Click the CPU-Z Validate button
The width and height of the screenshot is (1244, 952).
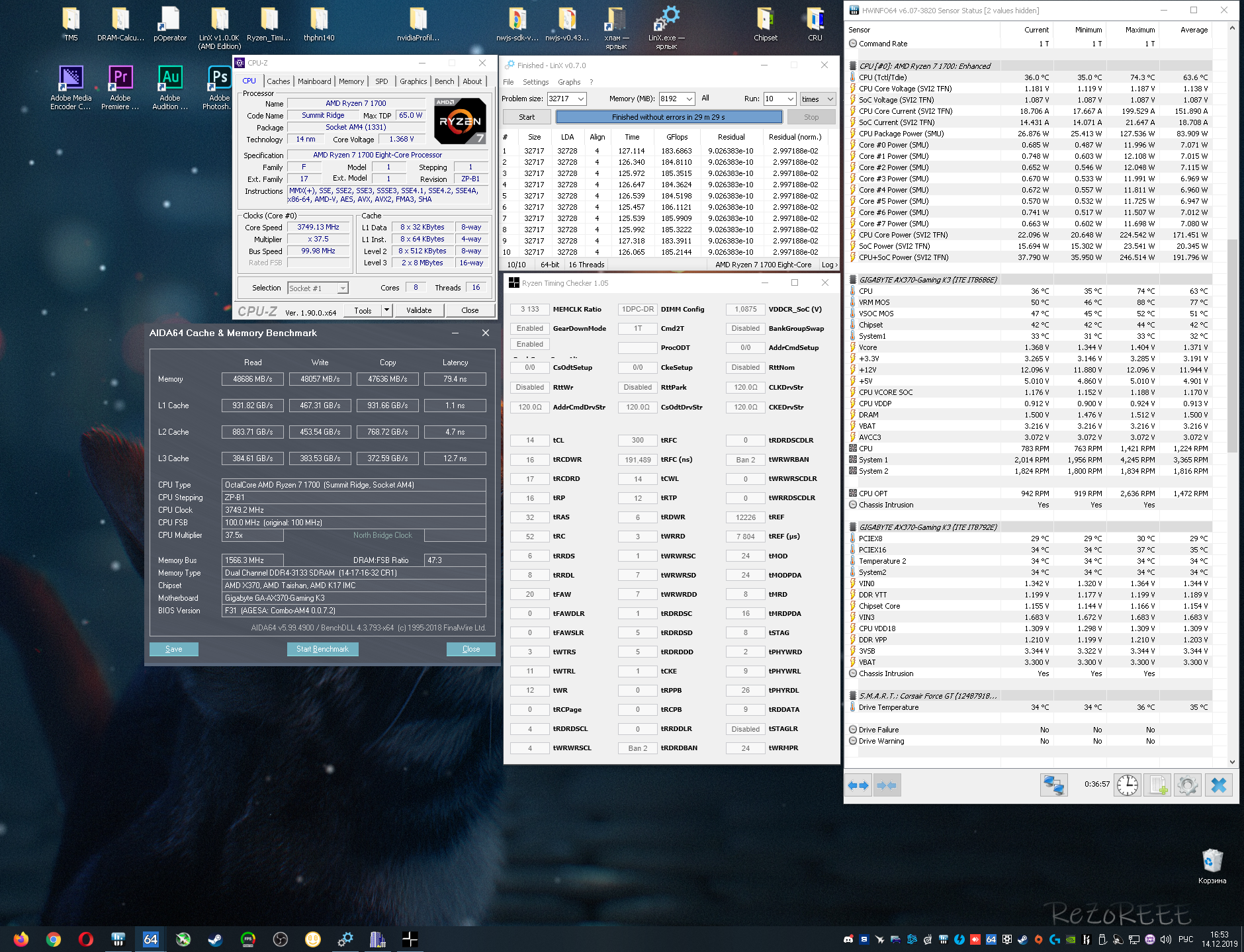click(419, 310)
